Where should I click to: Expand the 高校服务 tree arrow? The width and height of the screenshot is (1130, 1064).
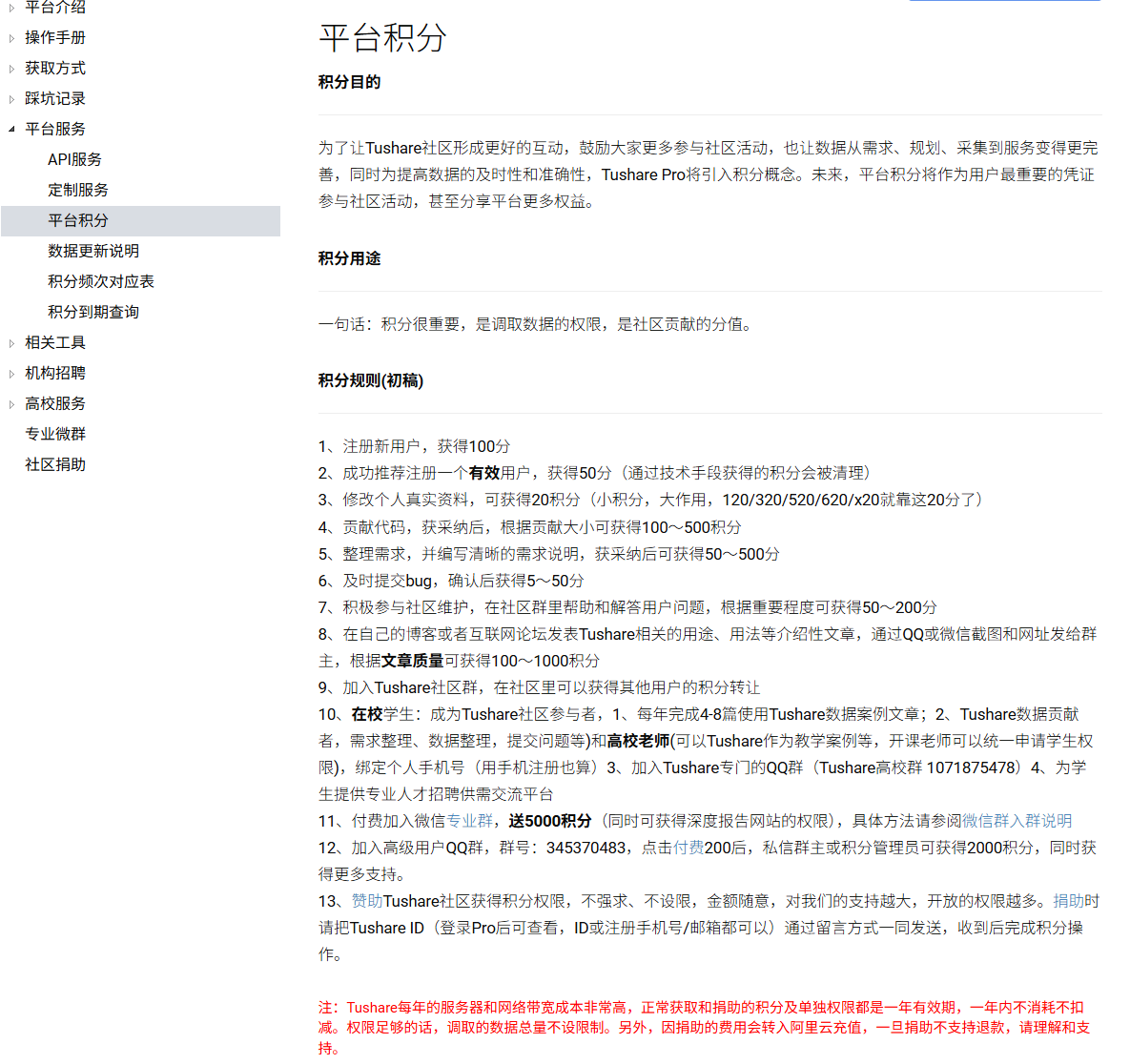tap(11, 405)
